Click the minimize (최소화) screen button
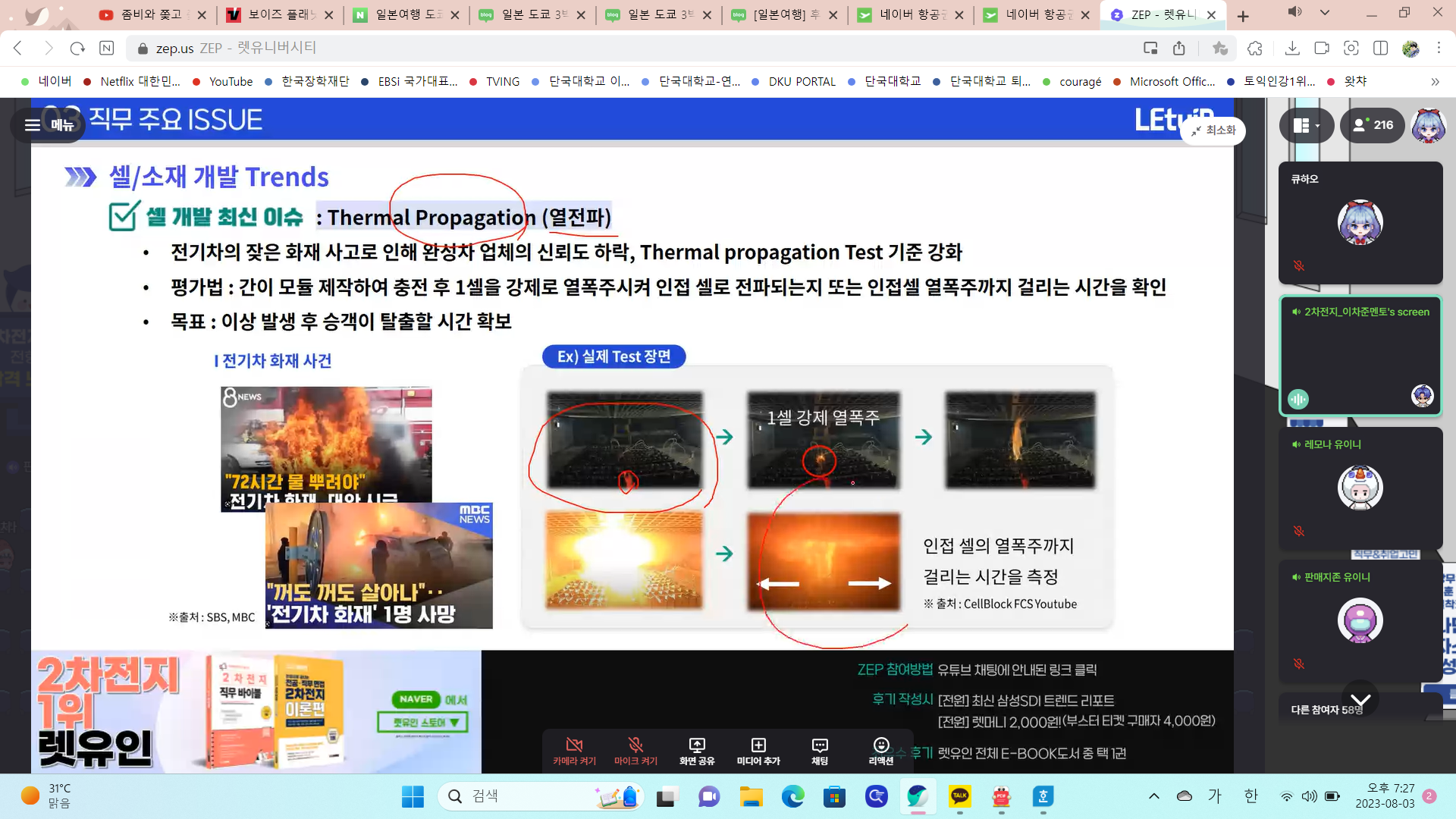Image resolution: width=1456 pixels, height=819 pixels. [x=1213, y=130]
